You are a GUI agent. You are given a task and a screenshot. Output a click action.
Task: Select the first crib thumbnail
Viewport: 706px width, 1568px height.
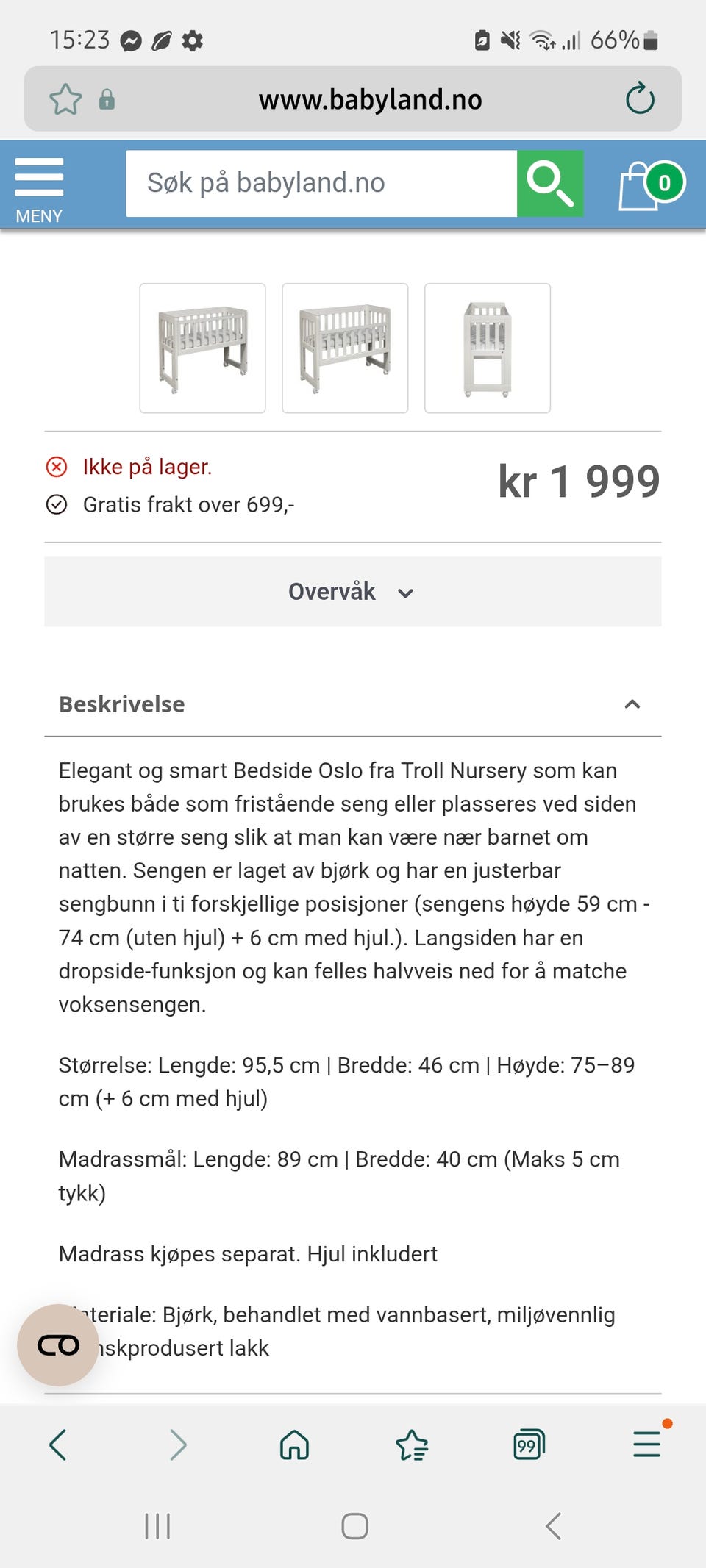[x=202, y=348]
